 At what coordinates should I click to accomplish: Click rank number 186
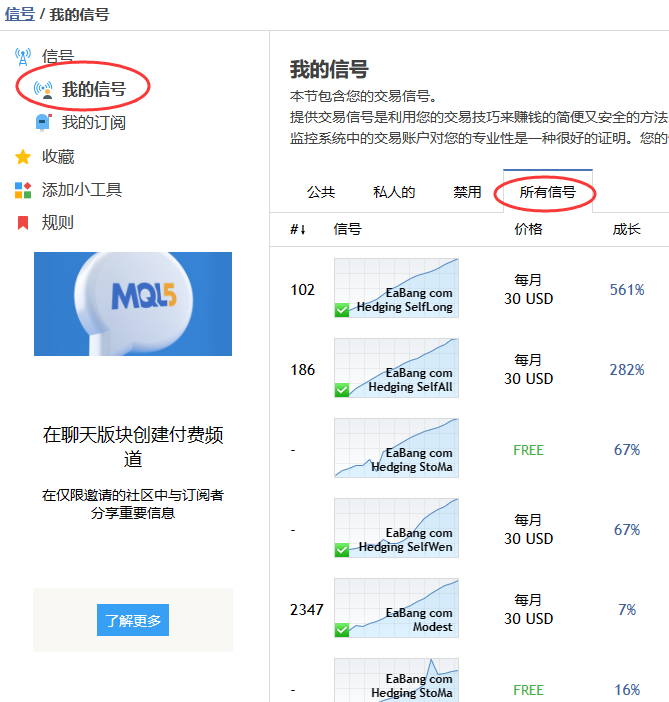tap(303, 370)
